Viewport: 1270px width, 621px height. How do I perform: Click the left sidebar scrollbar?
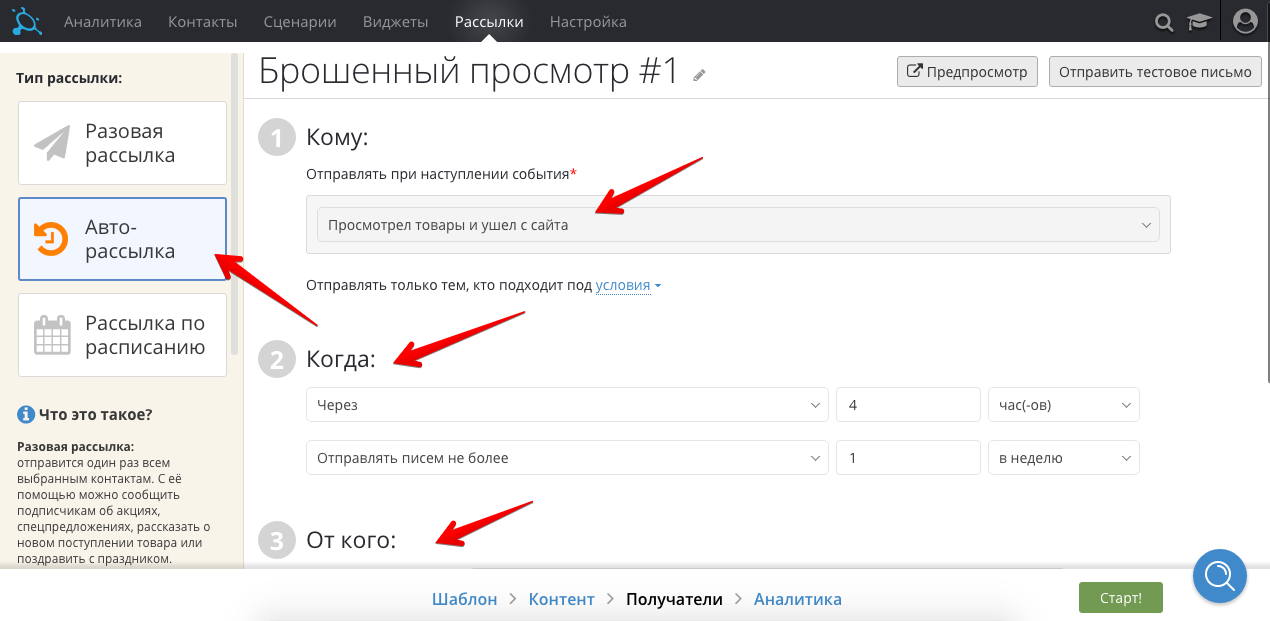click(x=235, y=203)
